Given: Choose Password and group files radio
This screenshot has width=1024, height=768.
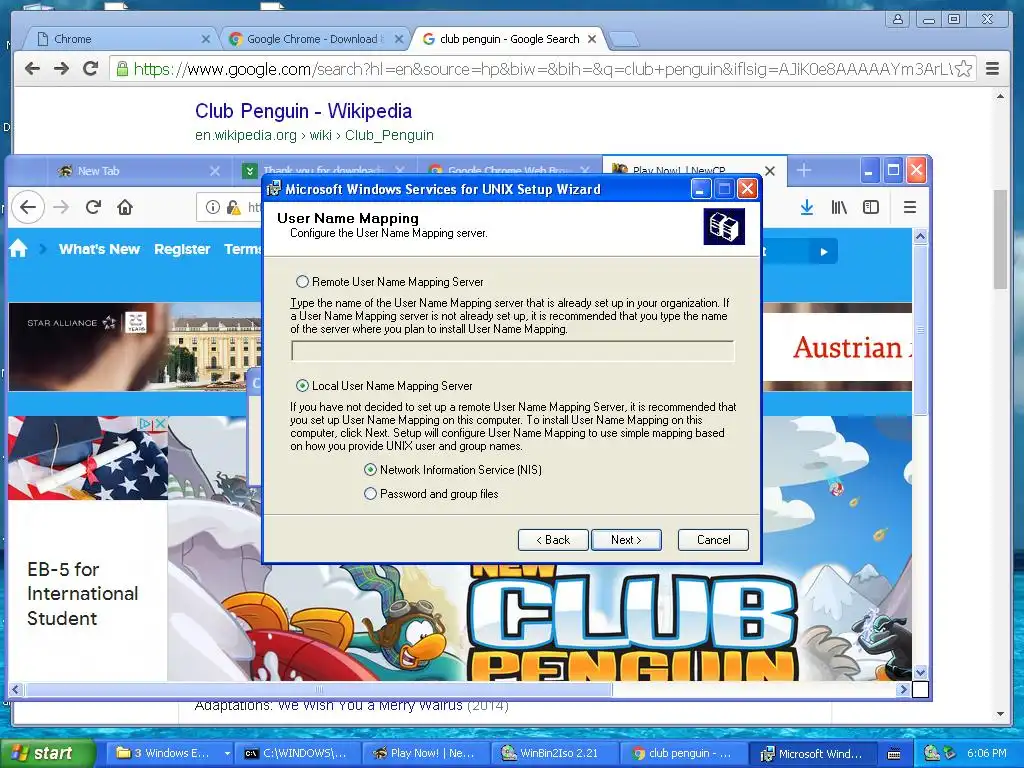Looking at the screenshot, I should click(x=370, y=494).
